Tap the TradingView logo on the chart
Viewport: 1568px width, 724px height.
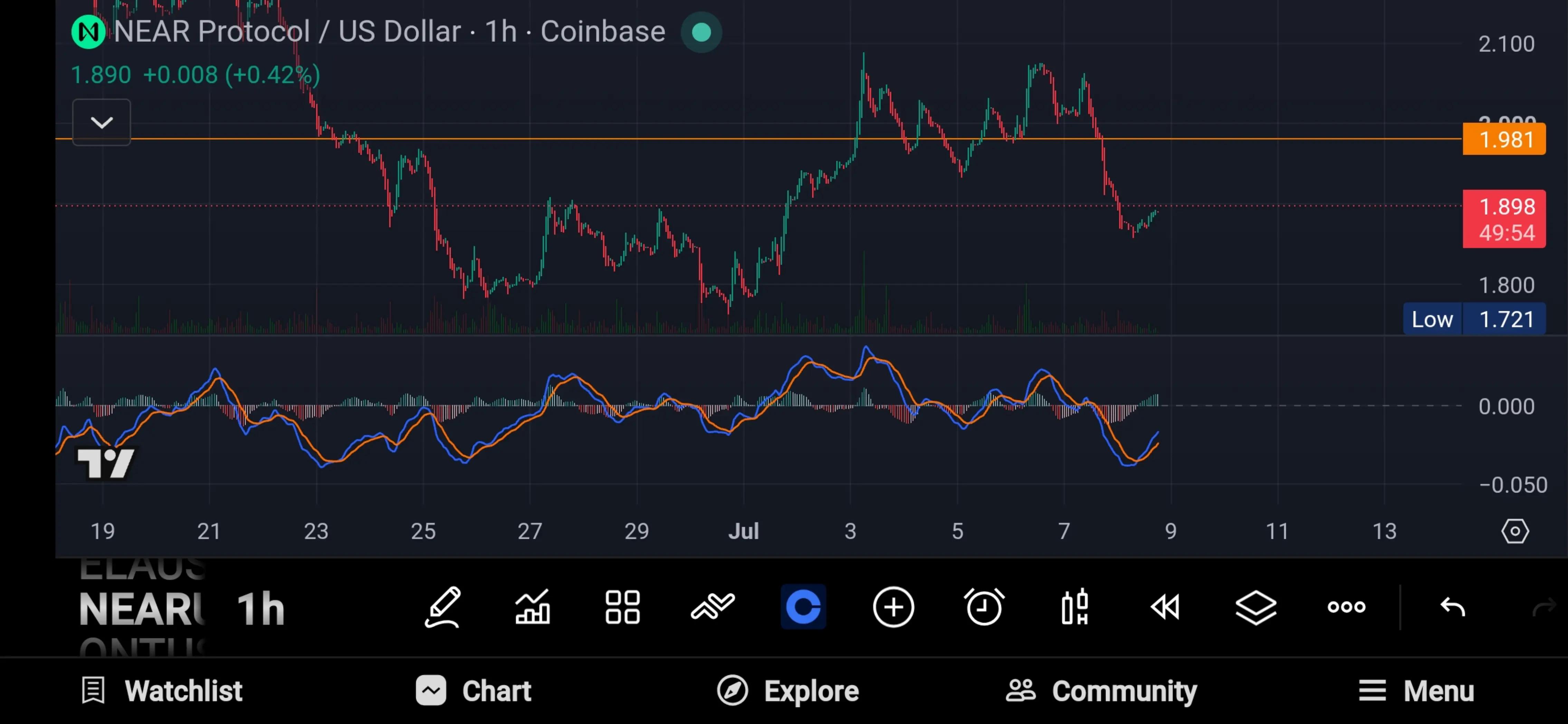105,463
